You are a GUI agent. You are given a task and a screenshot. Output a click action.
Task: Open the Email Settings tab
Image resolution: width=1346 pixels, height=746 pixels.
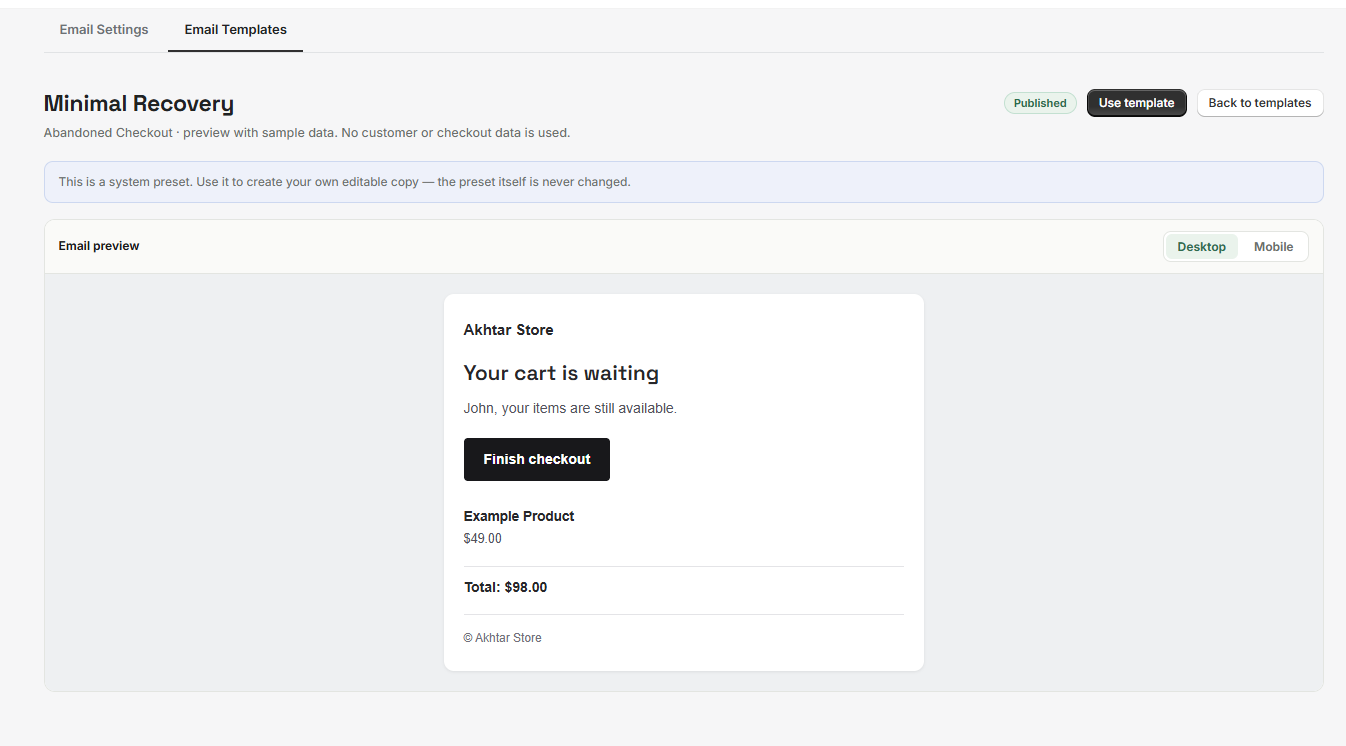[104, 29]
